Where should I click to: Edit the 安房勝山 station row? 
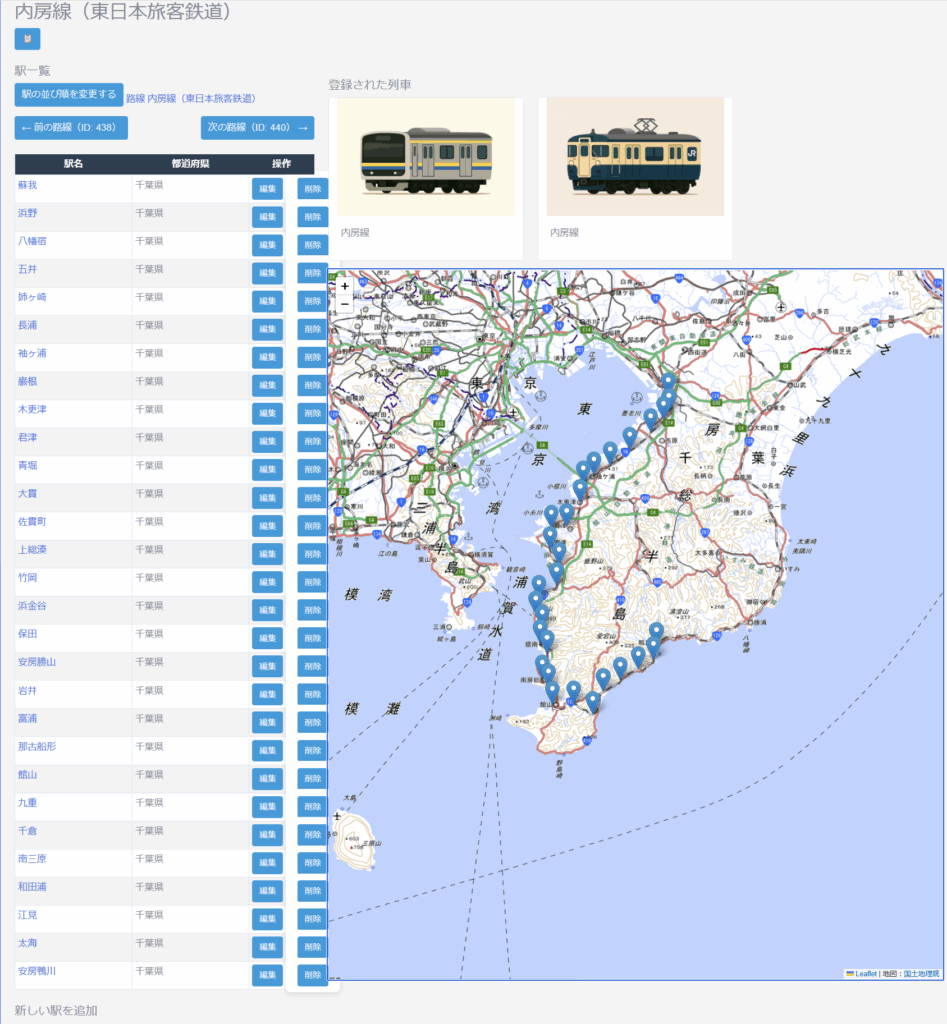click(268, 666)
